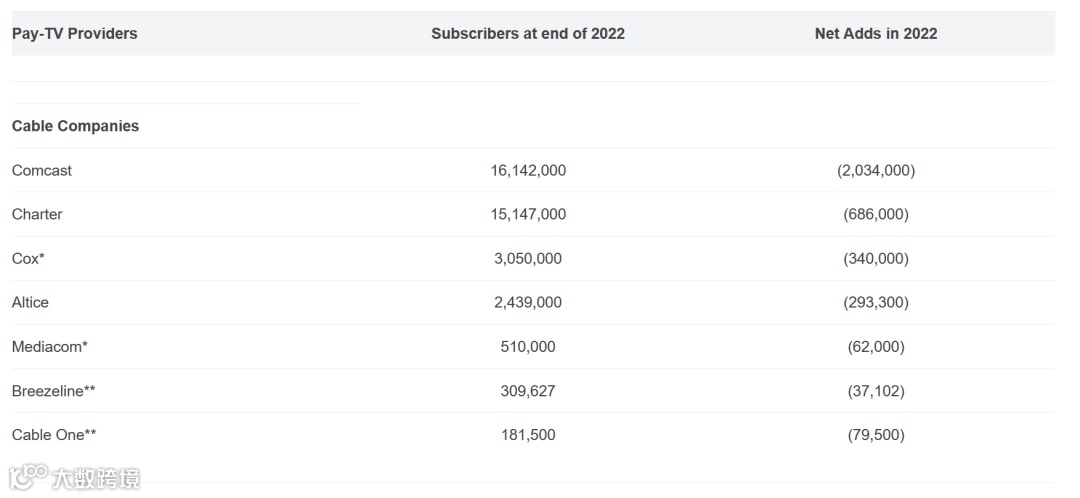
Task: Select the Cable One** row label
Action: [54, 434]
